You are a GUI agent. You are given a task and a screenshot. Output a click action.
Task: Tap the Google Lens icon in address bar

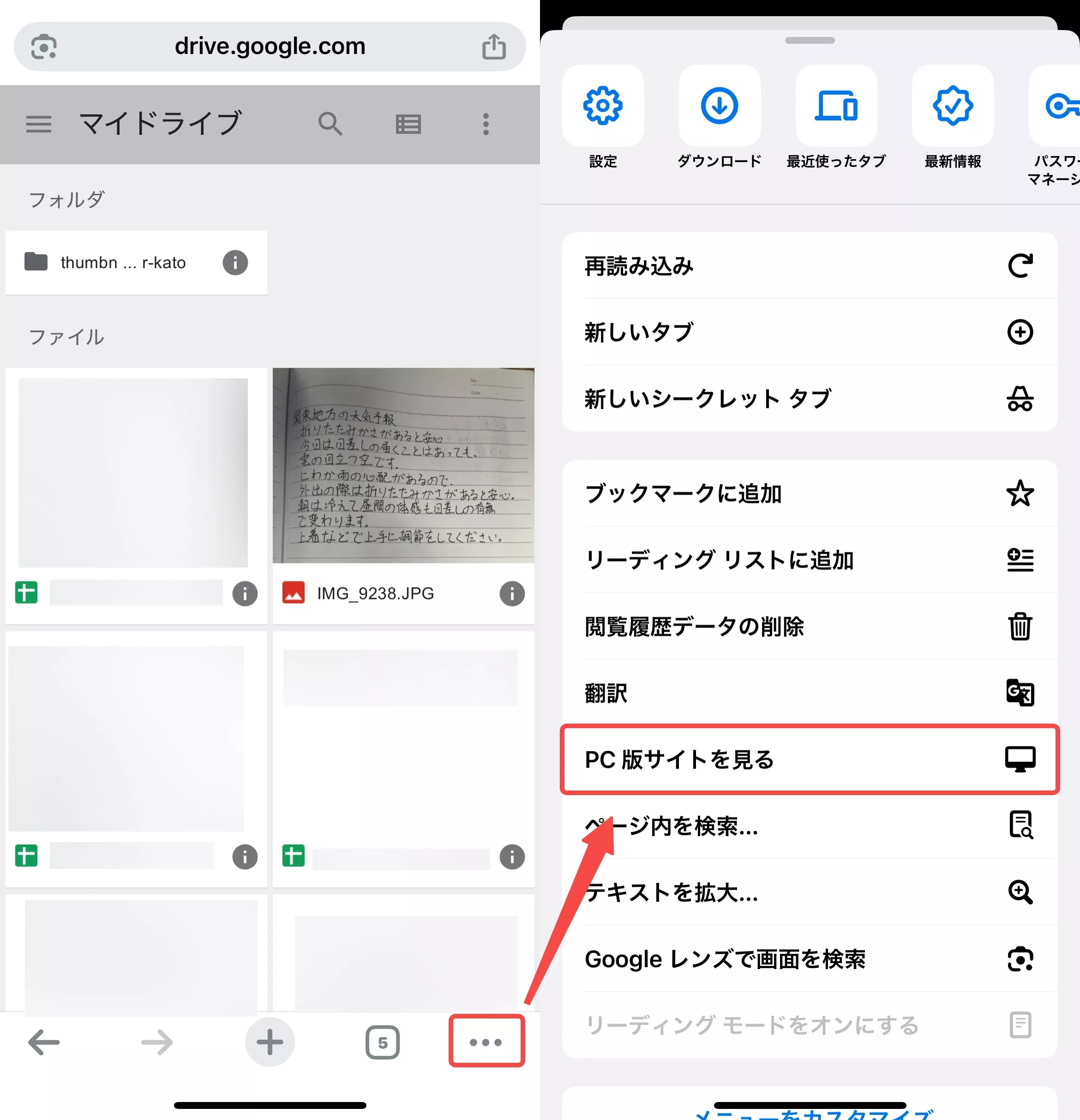[x=43, y=46]
